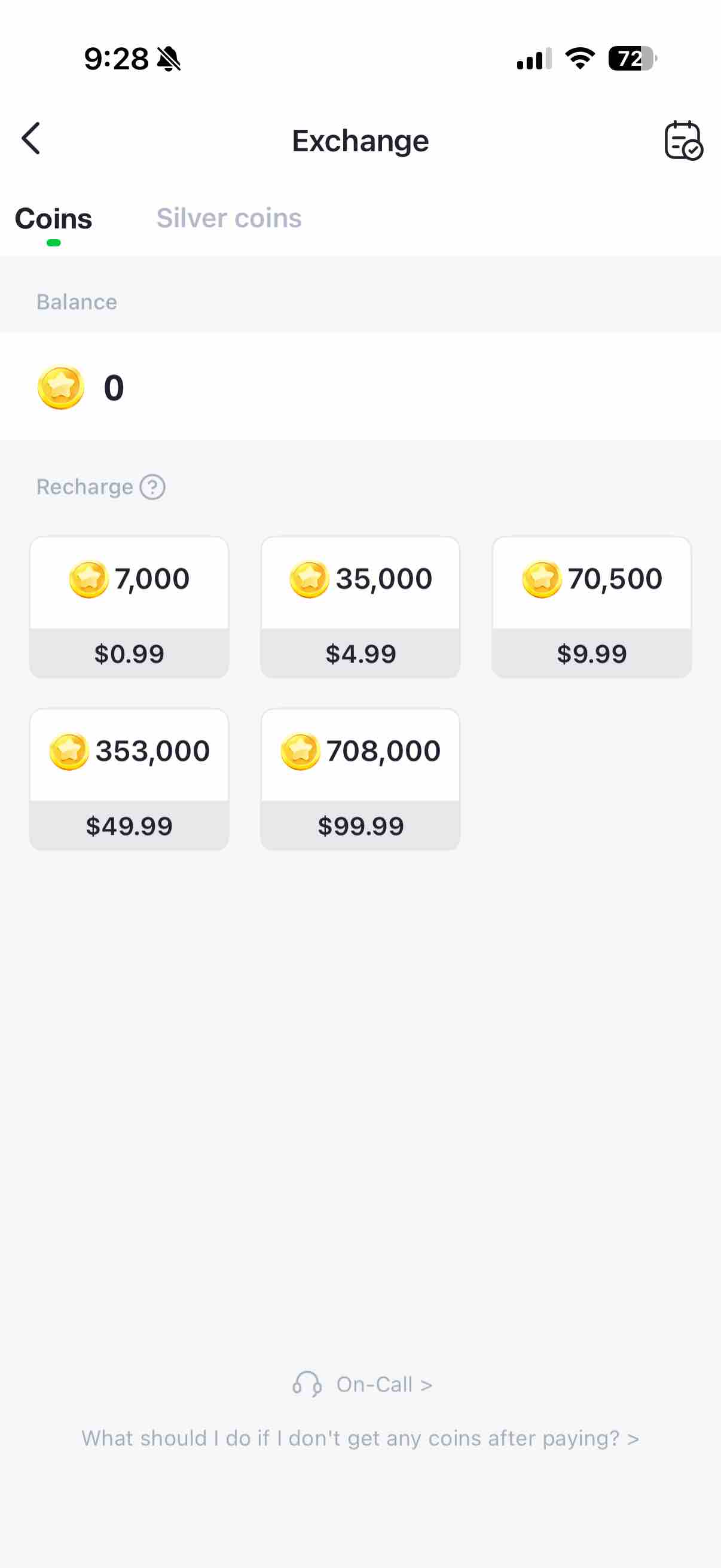The image size is (721, 1568).
Task: Tap the coin icon on 7,000 package
Action: pyautogui.click(x=89, y=579)
